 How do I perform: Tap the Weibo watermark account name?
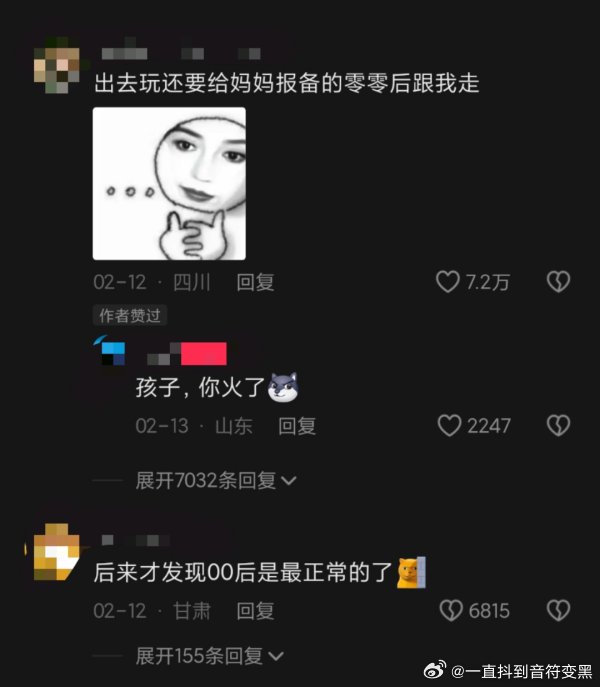pos(522,672)
